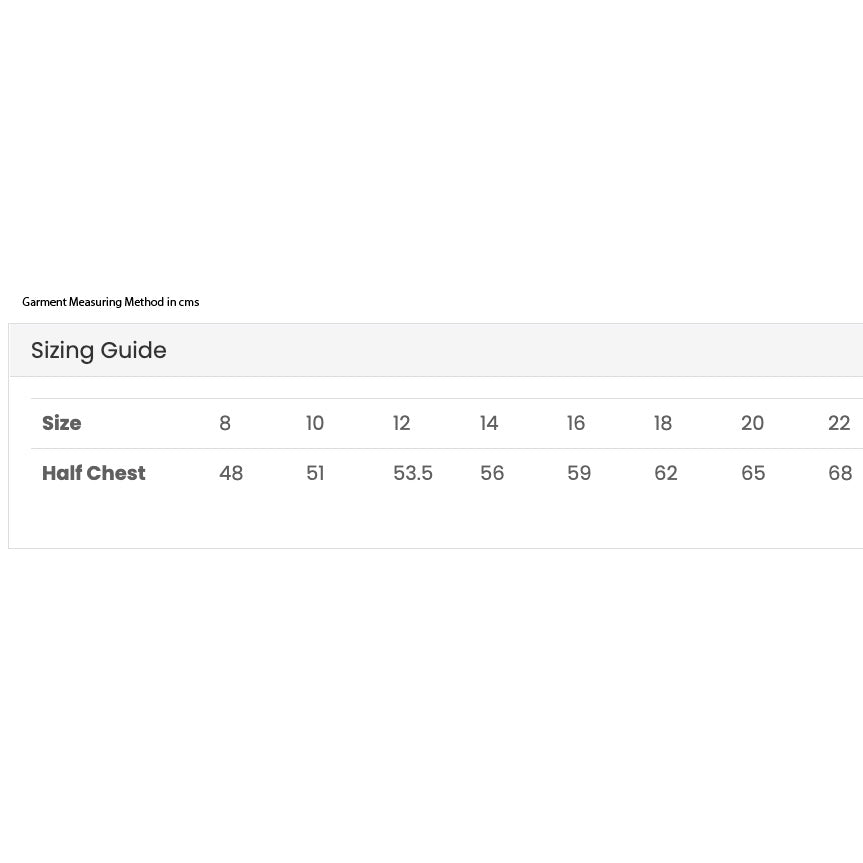
Task: Select the Size row label
Action: [x=62, y=423]
